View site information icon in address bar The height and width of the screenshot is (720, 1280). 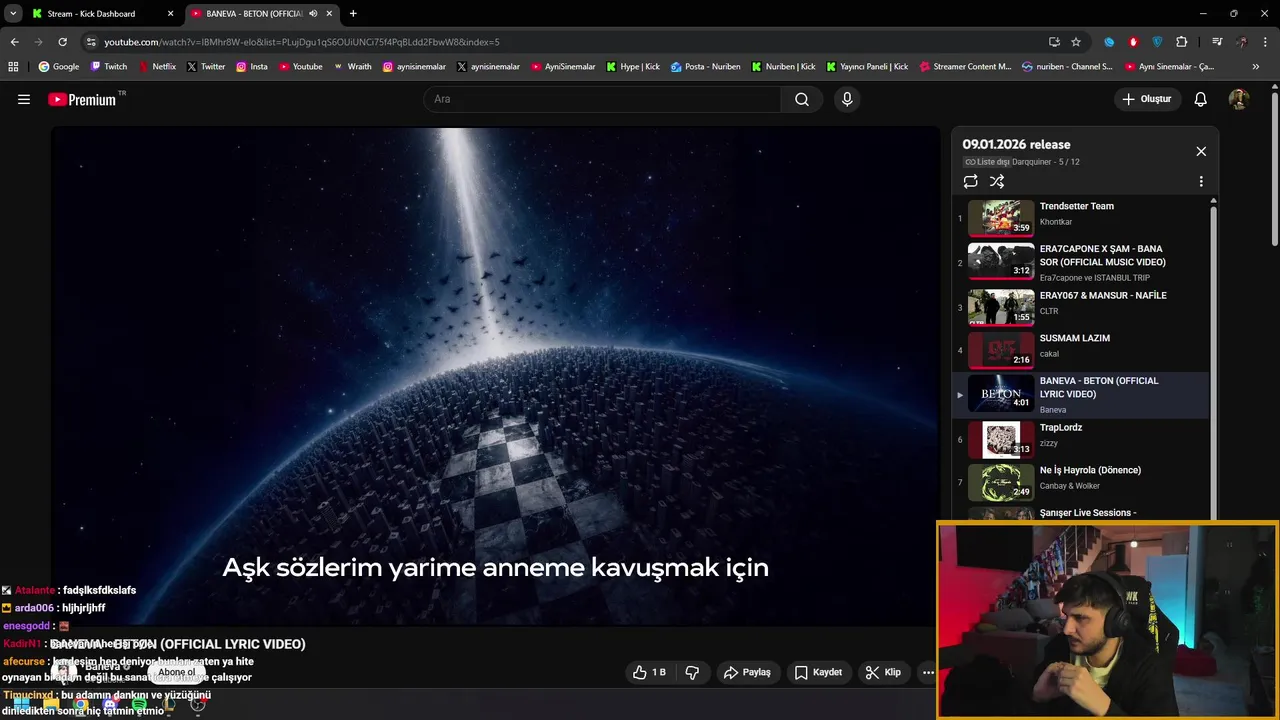91,42
